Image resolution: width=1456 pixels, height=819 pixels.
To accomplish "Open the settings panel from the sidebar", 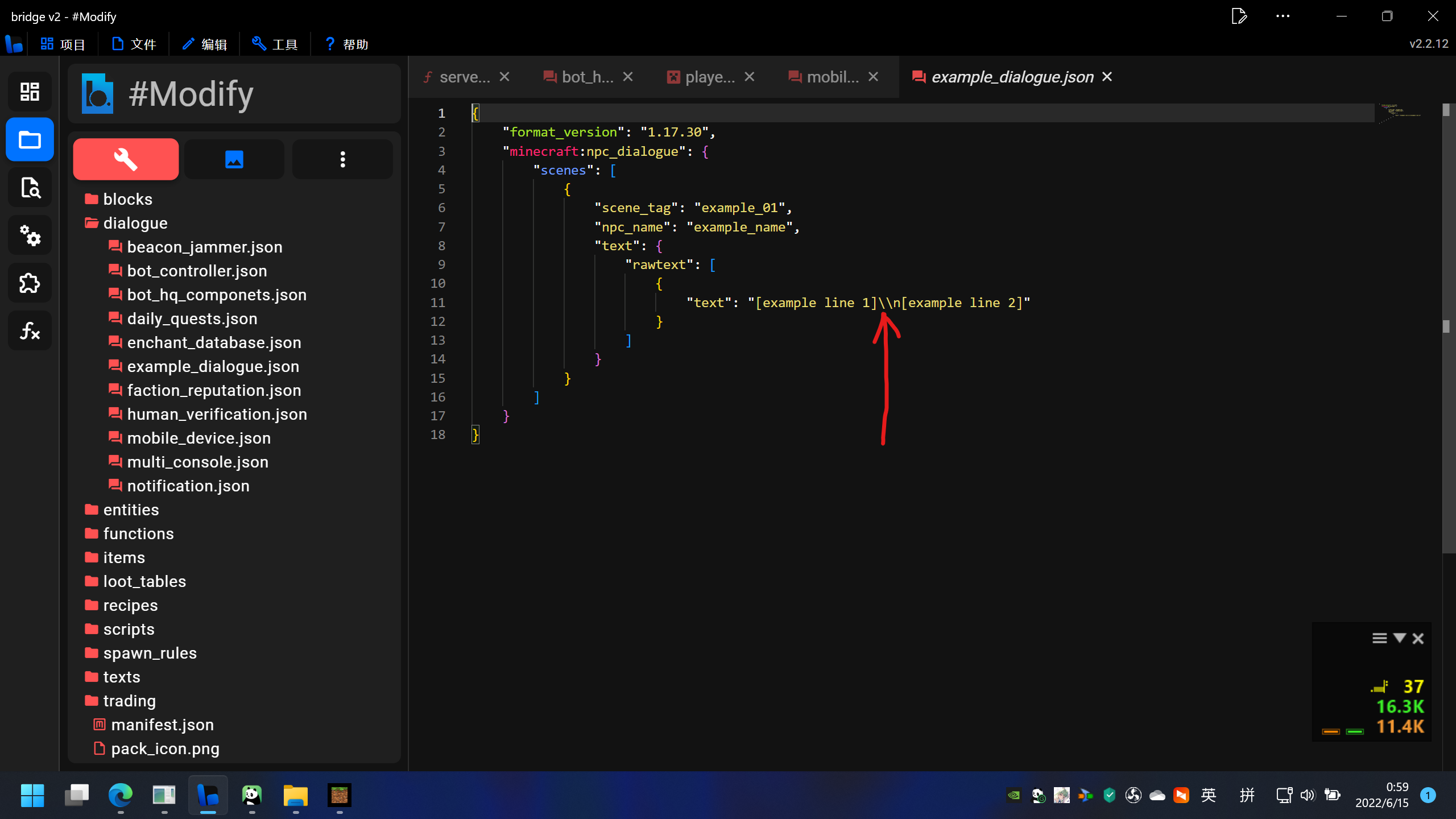I will tap(30, 235).
